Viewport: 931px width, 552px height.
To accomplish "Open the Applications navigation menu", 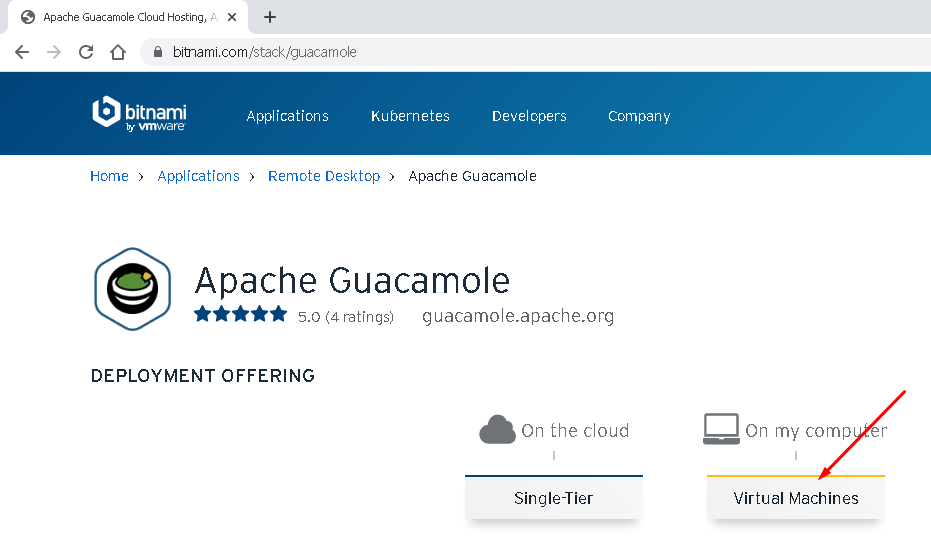I will (287, 116).
